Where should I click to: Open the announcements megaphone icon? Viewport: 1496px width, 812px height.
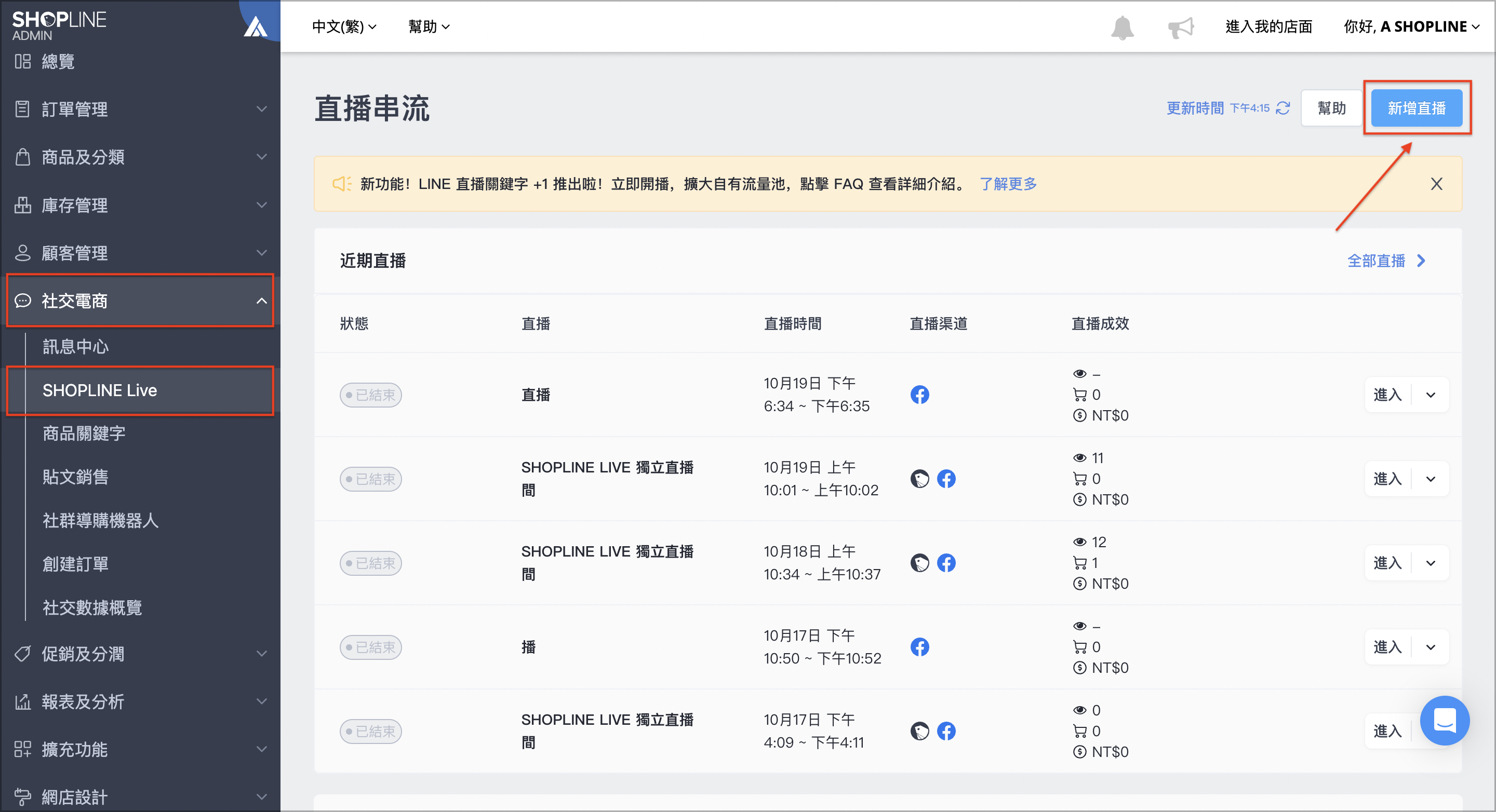point(1181,28)
